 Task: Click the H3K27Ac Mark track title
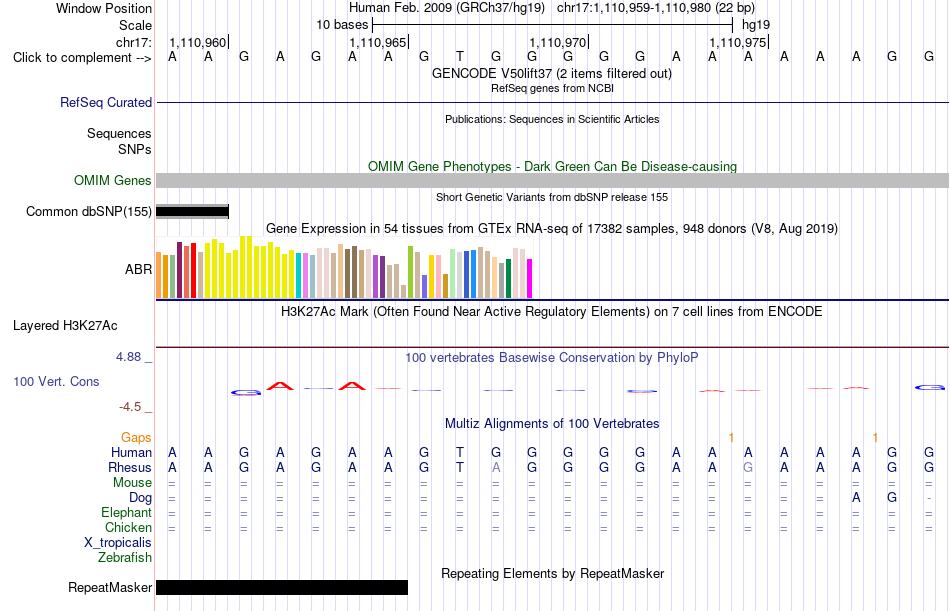(552, 312)
